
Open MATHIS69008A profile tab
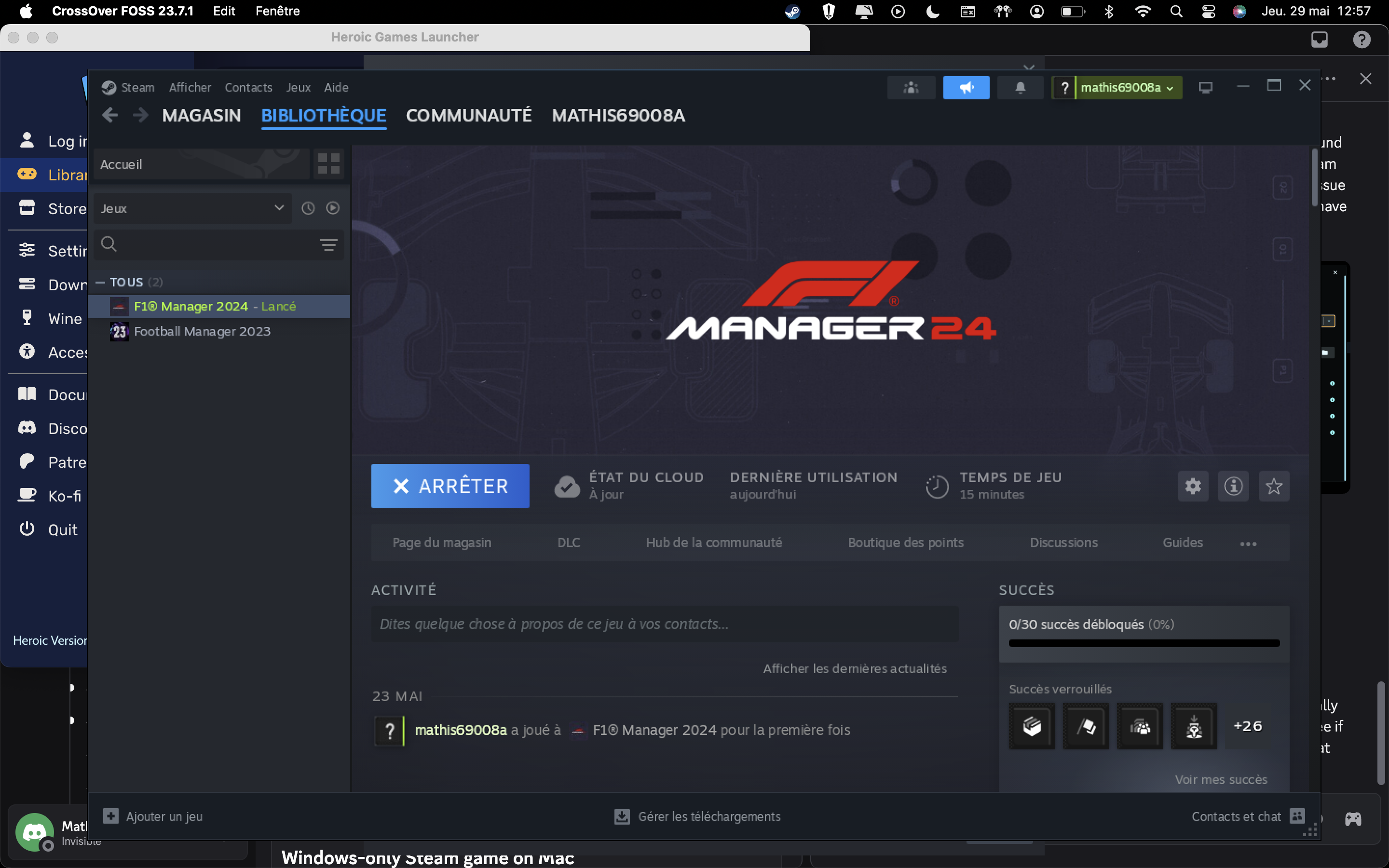point(618,115)
